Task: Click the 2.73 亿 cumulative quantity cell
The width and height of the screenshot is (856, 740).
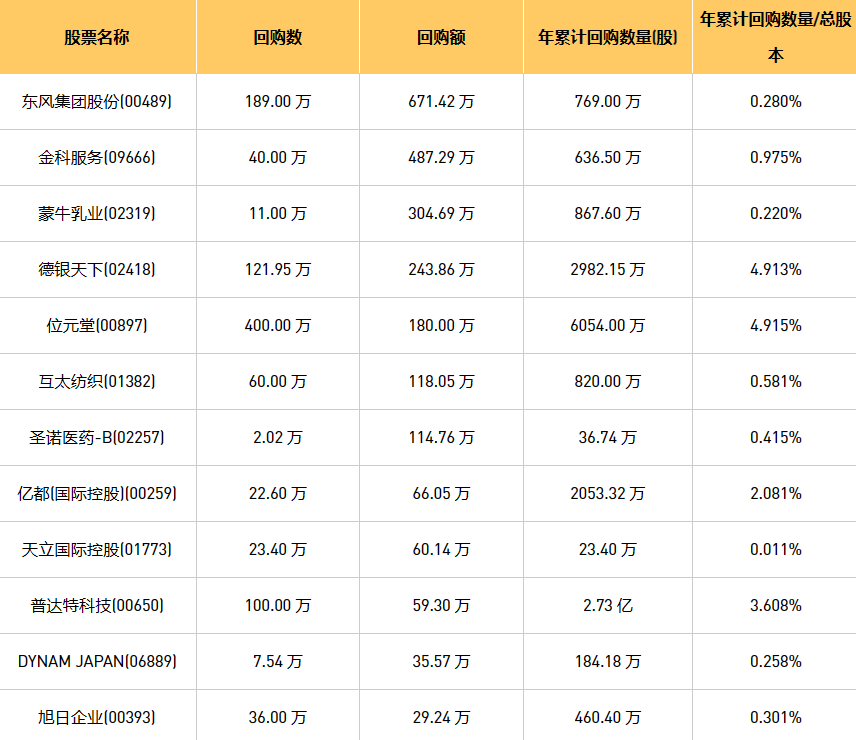Action: (x=608, y=606)
